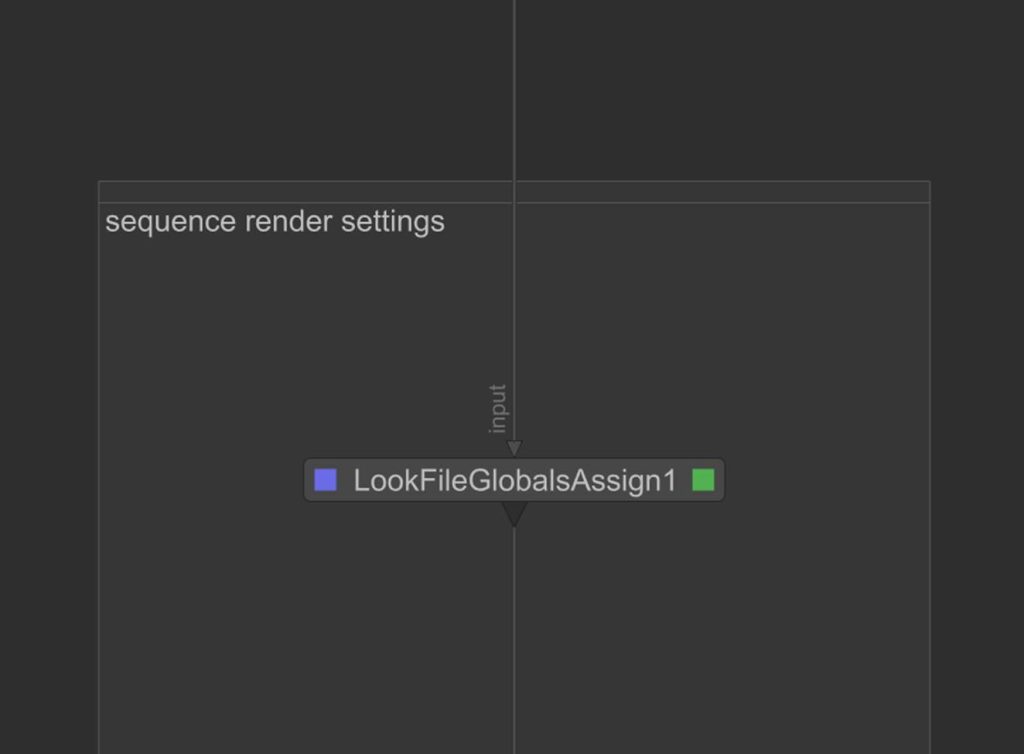
Task: Click the top-left corner of the backdrop
Action: click(100, 182)
